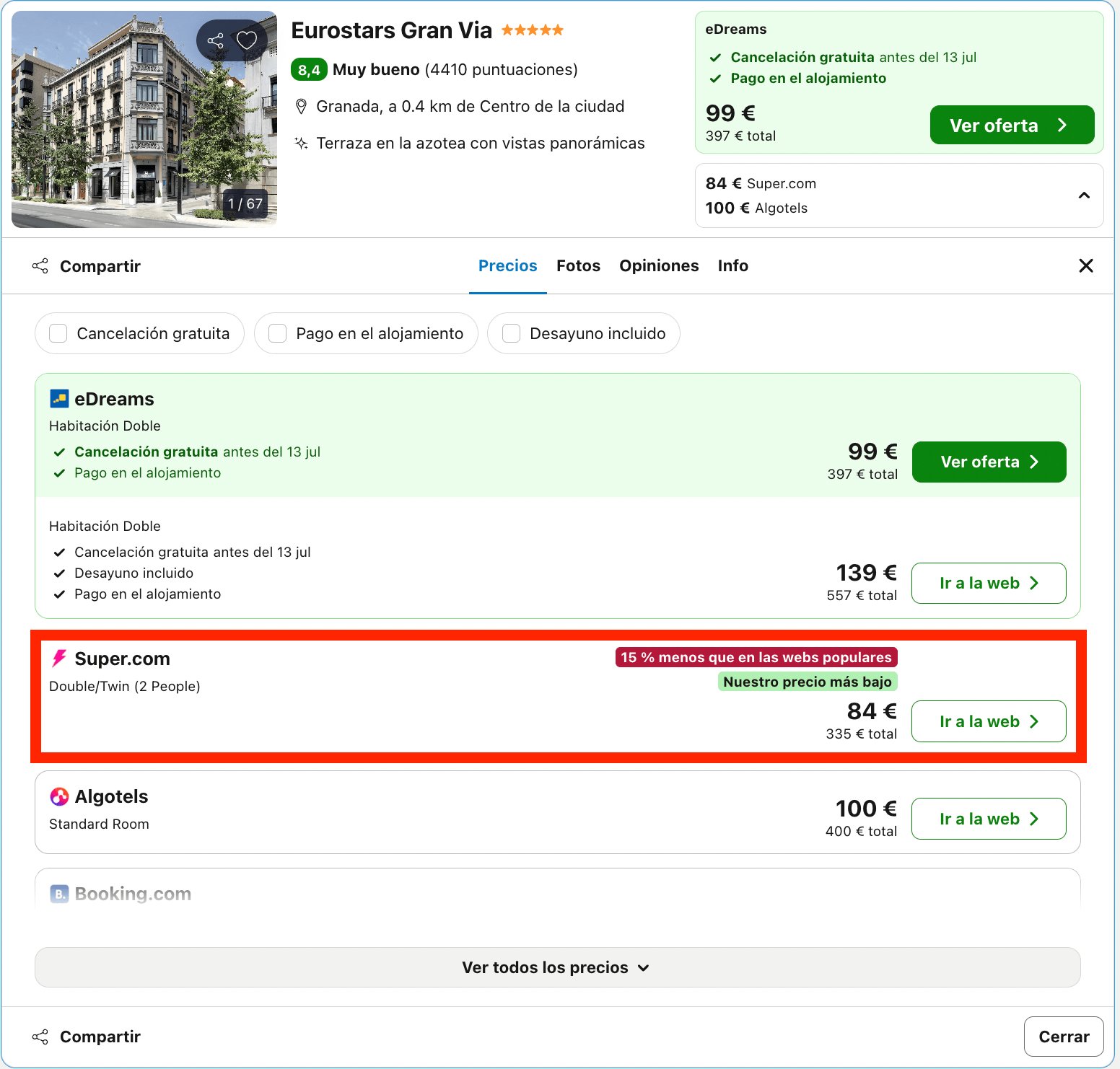Switch to the Info tab

click(733, 265)
